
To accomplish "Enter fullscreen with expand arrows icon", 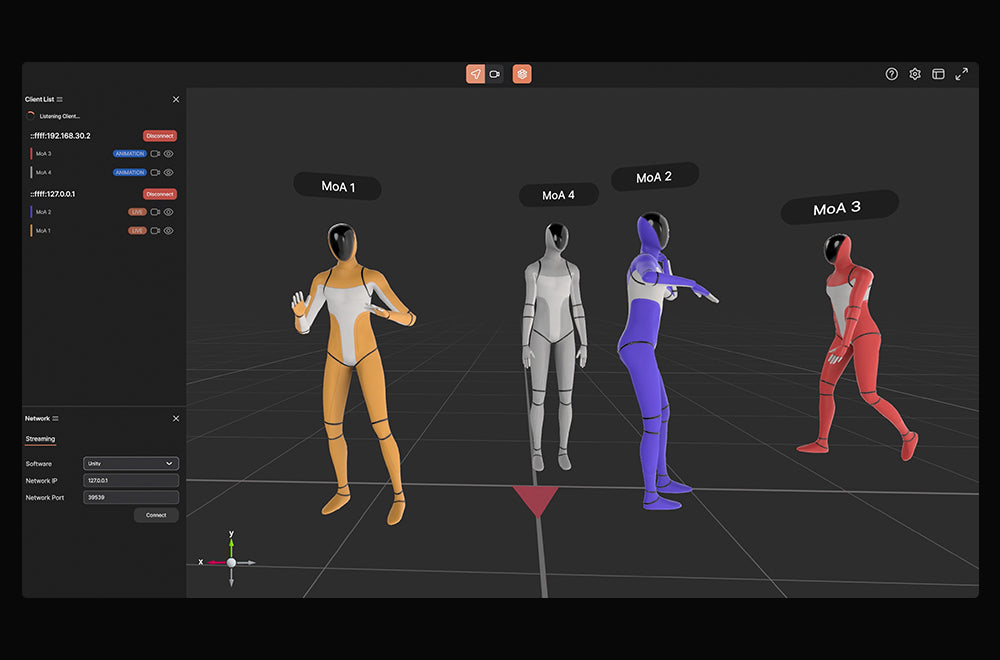I will tap(961, 74).
